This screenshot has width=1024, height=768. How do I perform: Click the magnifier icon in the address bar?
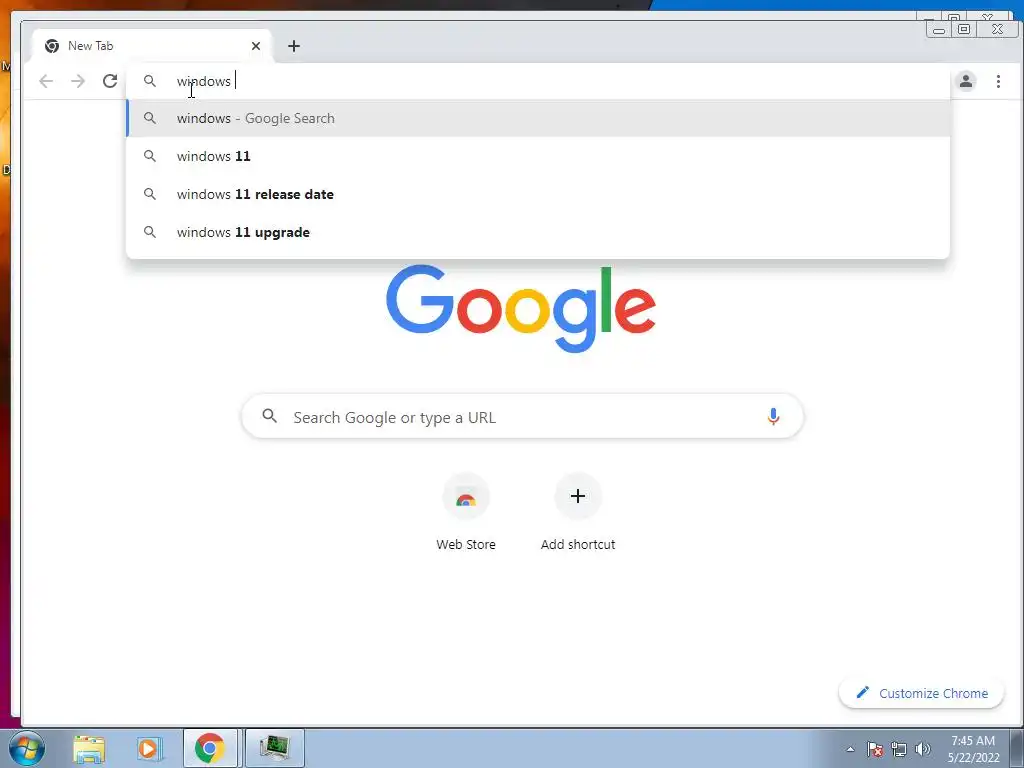click(150, 81)
